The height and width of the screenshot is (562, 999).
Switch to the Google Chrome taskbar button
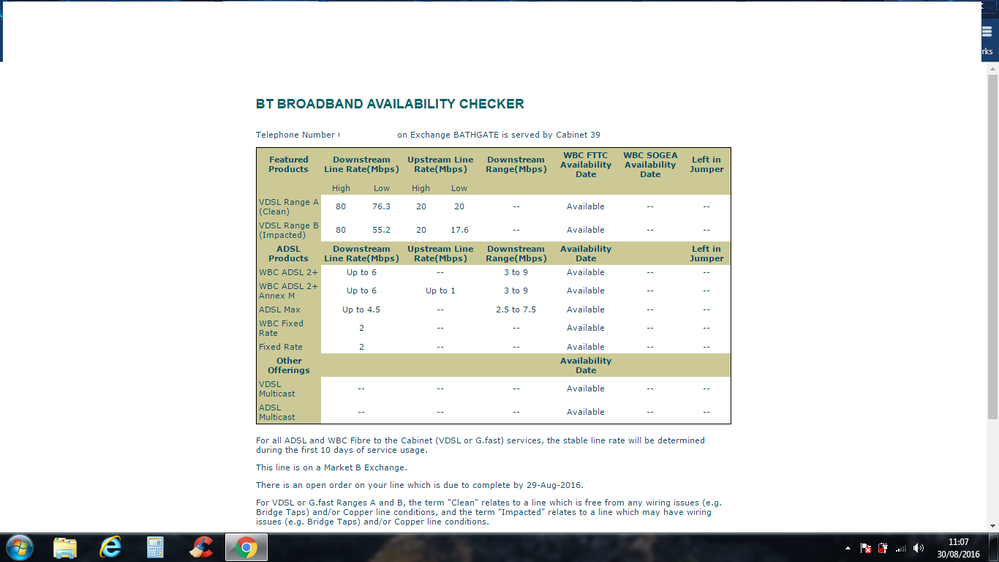click(246, 548)
